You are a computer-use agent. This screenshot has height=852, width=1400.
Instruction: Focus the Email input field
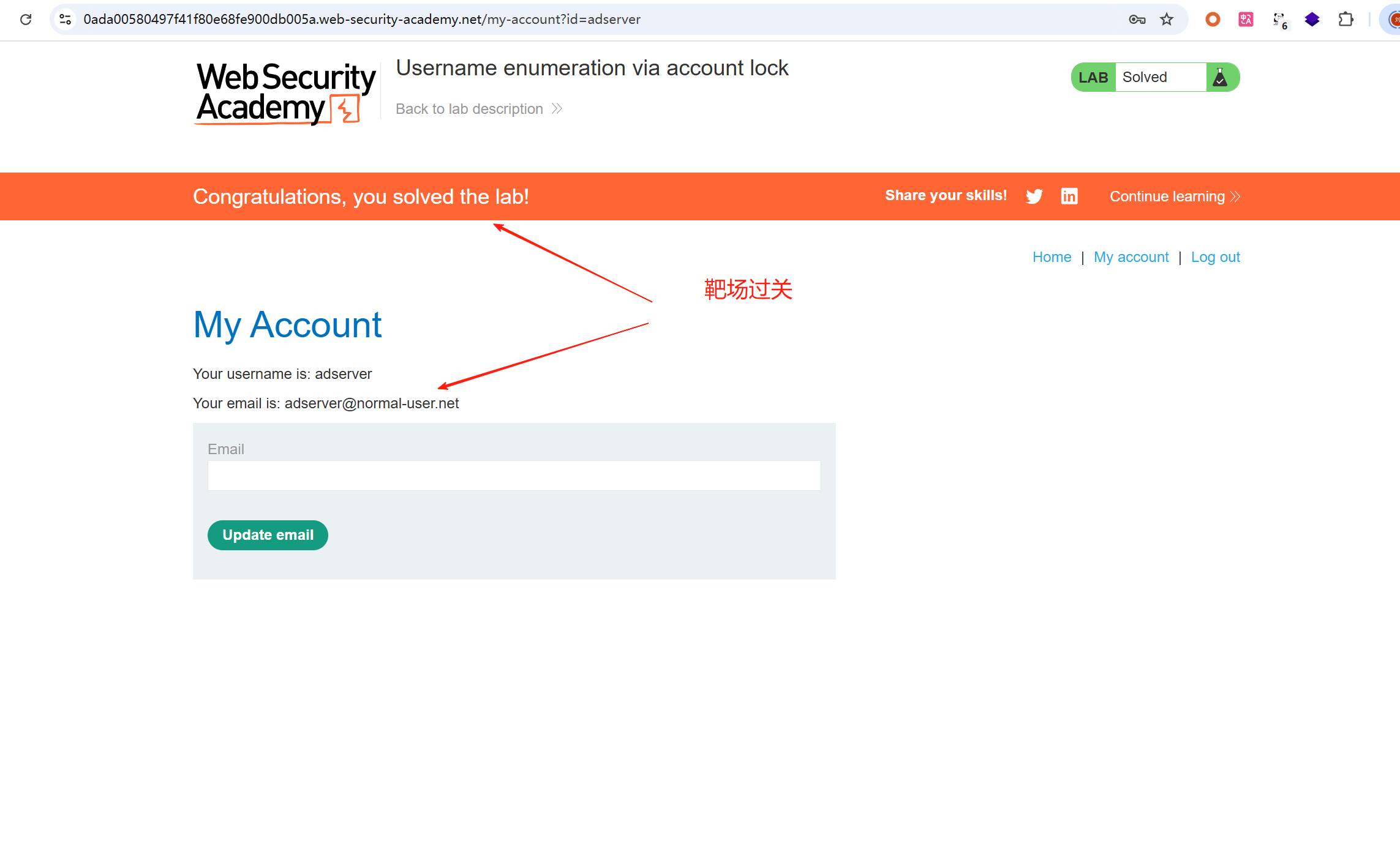point(514,476)
